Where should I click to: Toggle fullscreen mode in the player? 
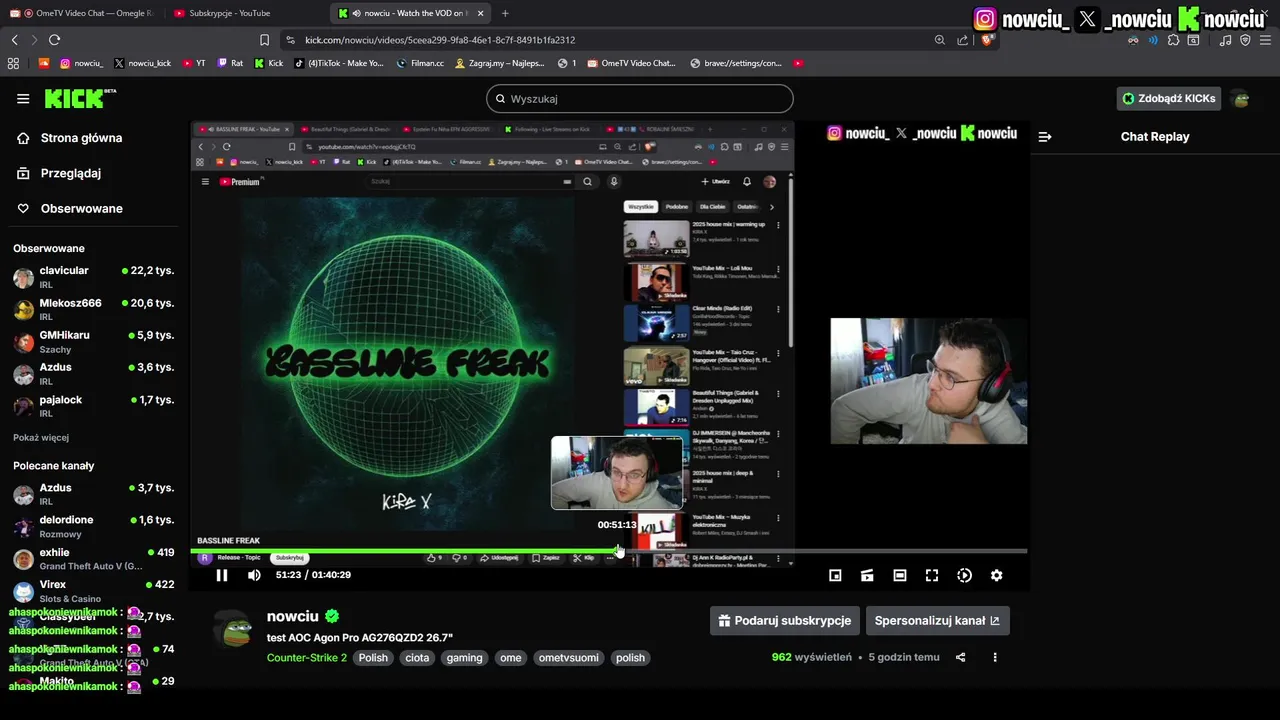pyautogui.click(x=932, y=575)
